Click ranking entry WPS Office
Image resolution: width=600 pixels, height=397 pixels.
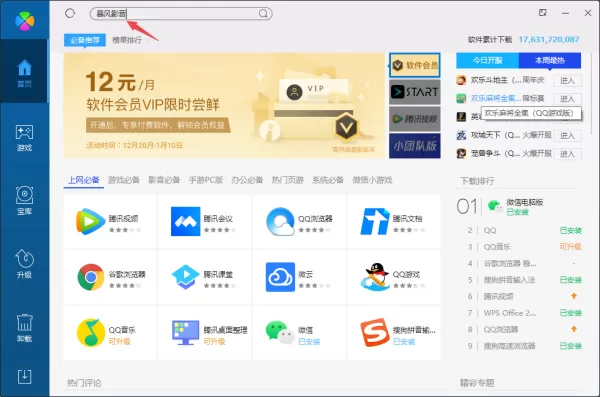(510, 313)
